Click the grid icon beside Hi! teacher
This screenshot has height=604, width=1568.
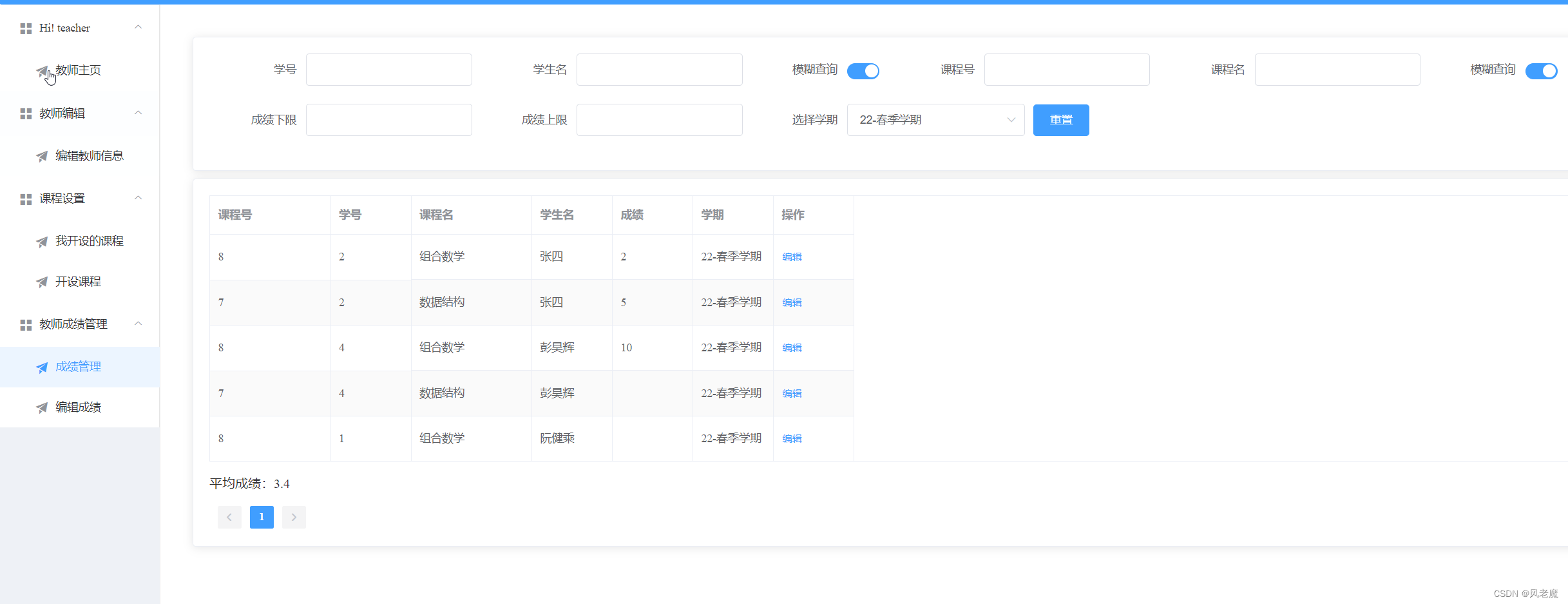click(x=26, y=28)
